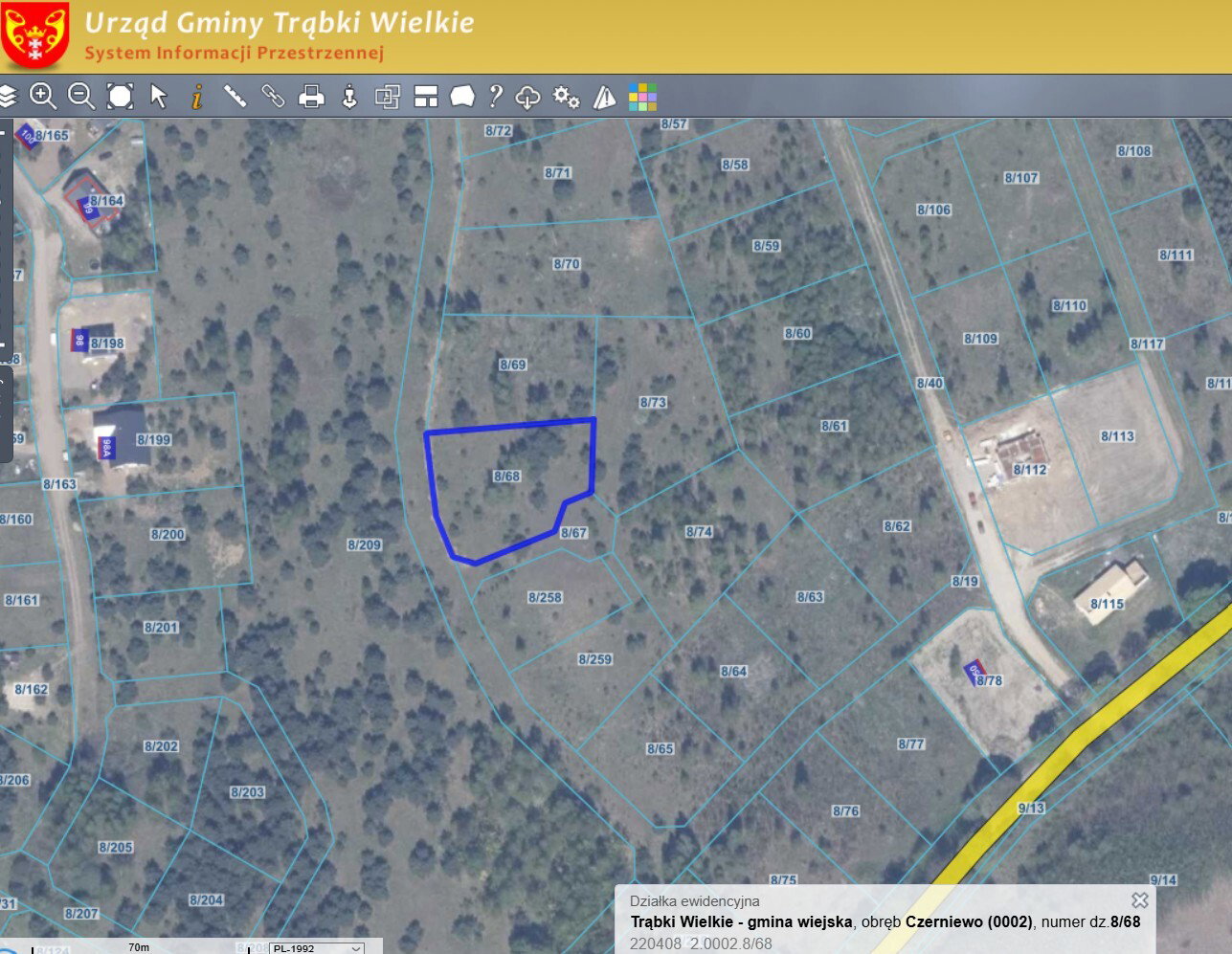Activate the arrow selection tool

159,97
